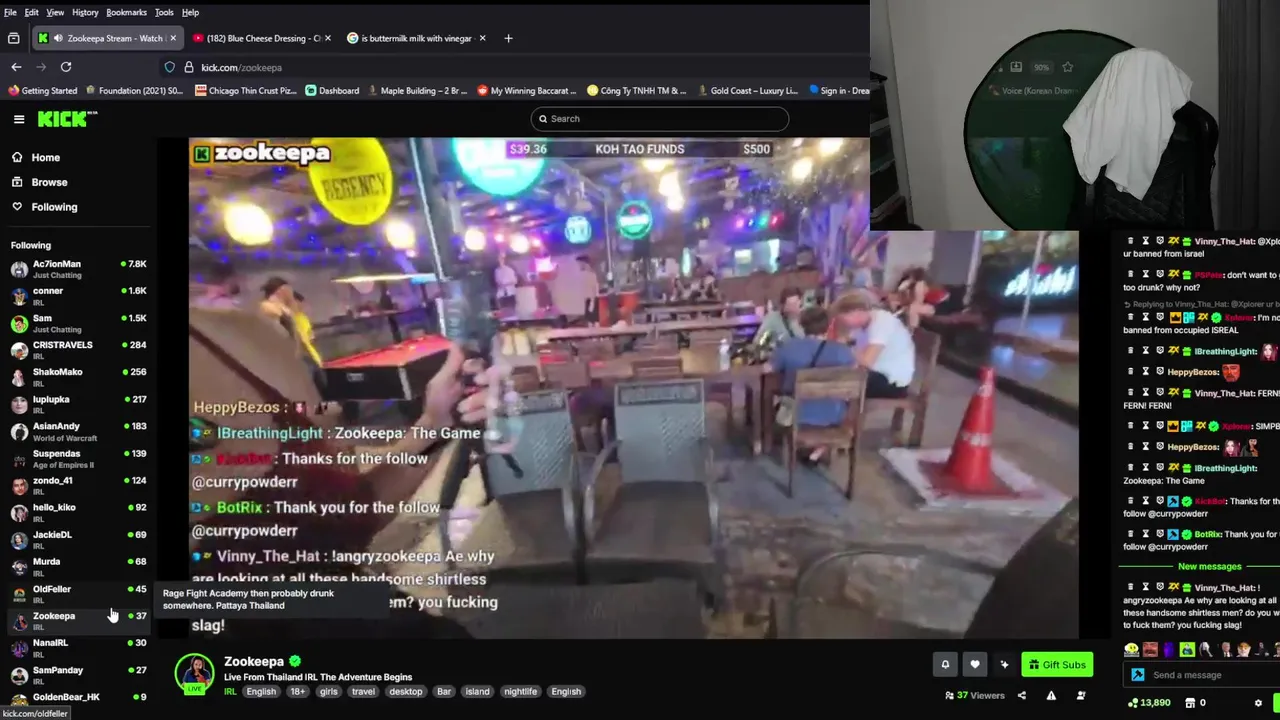Open a new browser tab with the plus
The image size is (1280, 720).
click(508, 38)
